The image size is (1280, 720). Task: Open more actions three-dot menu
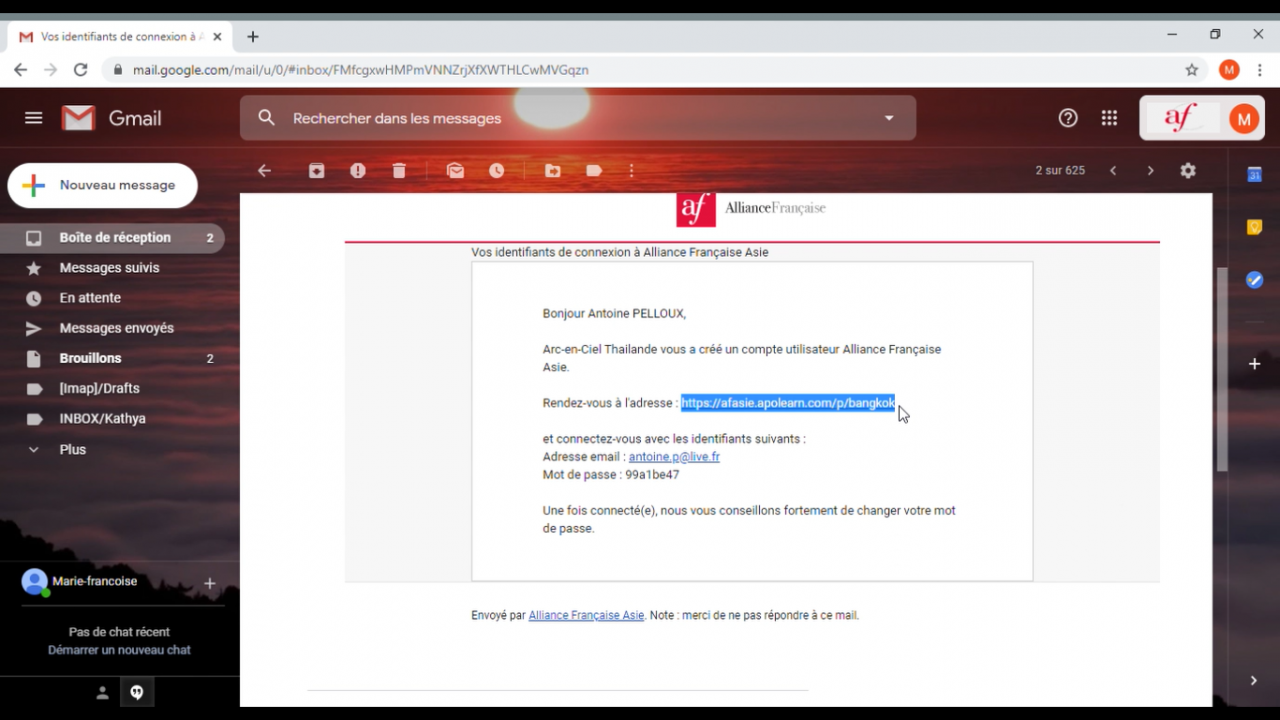pos(632,171)
